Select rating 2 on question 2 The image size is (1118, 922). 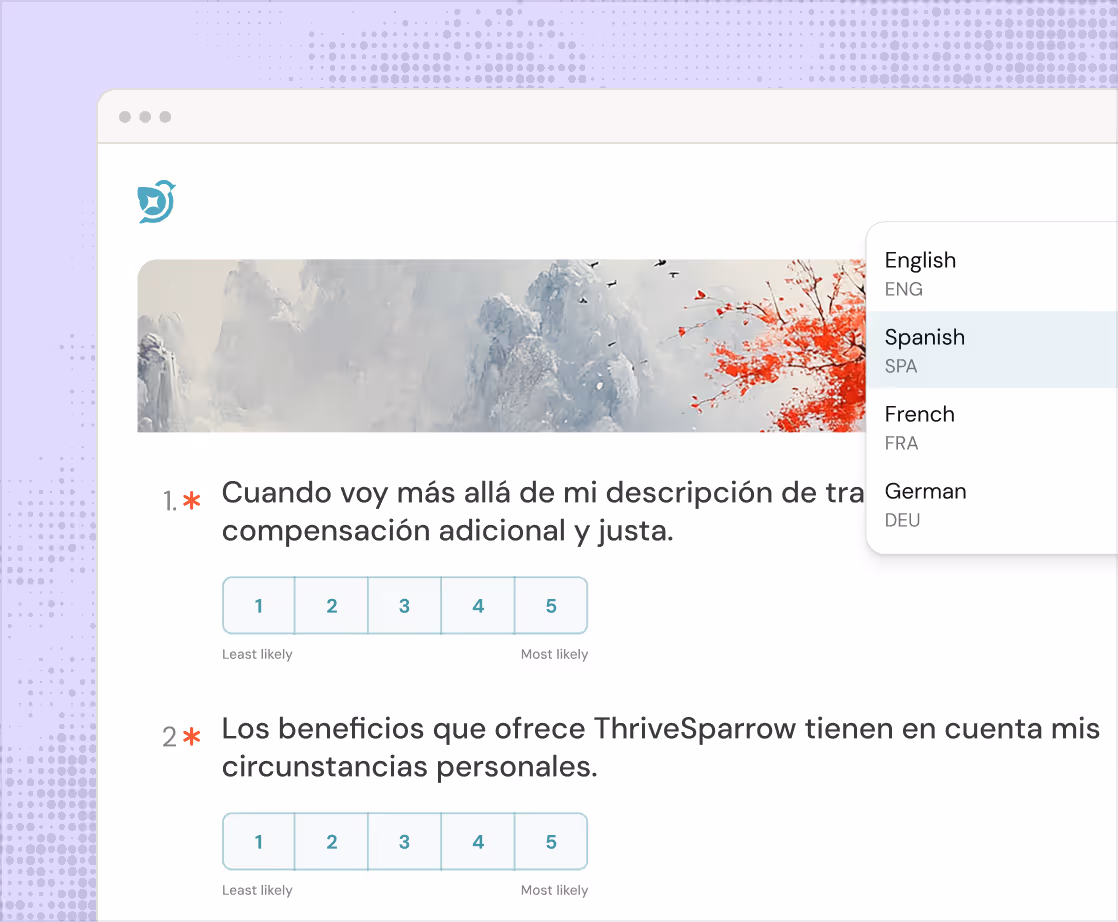tap(331, 841)
